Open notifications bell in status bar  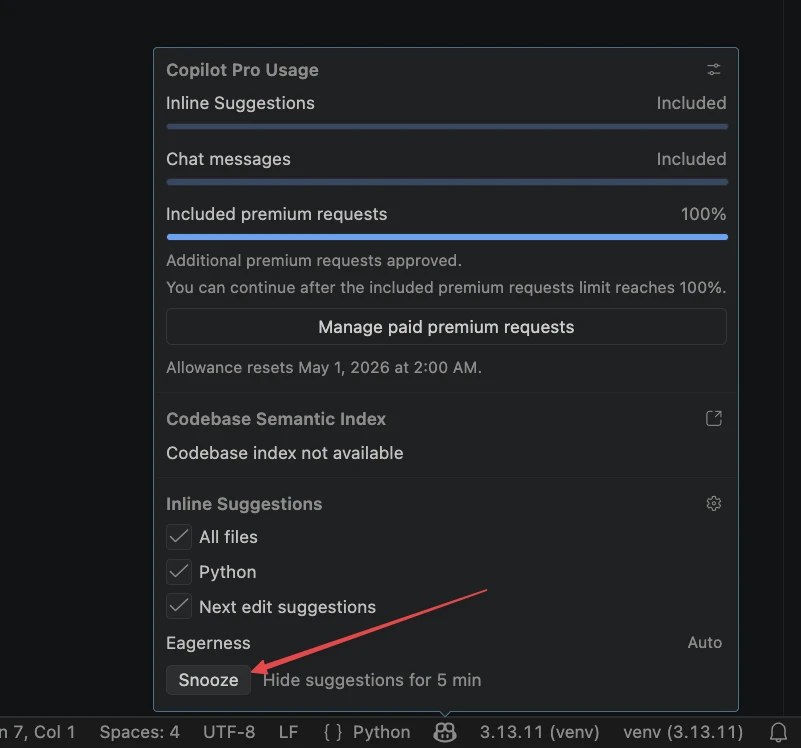click(779, 732)
